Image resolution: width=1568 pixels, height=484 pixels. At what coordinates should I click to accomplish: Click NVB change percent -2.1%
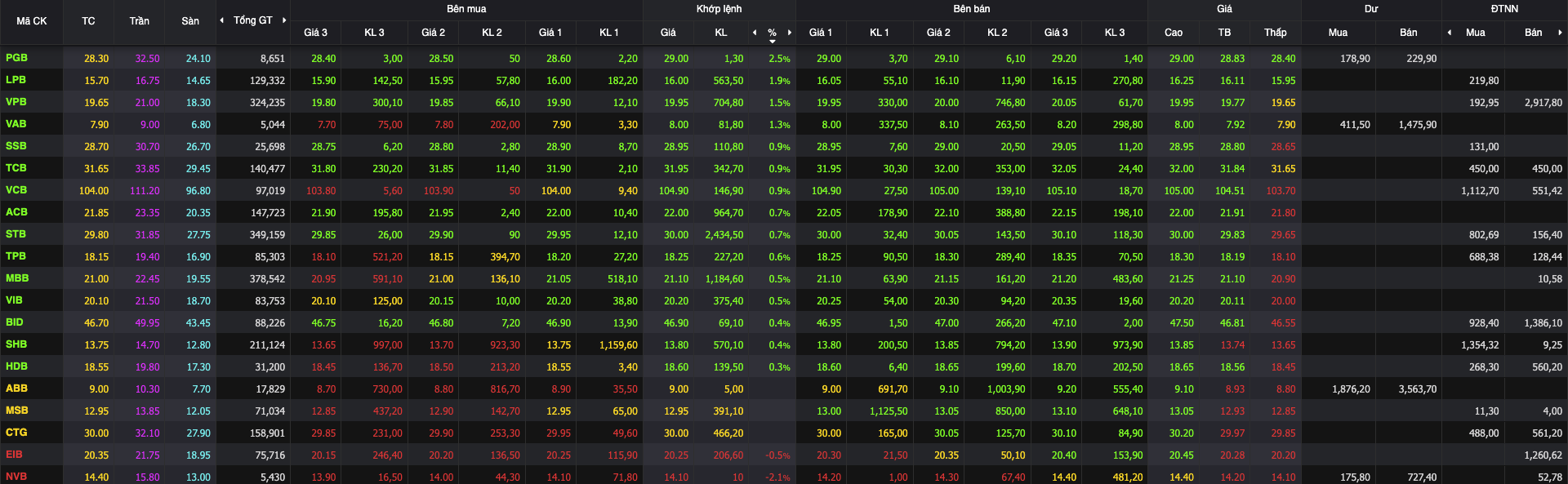tap(777, 477)
